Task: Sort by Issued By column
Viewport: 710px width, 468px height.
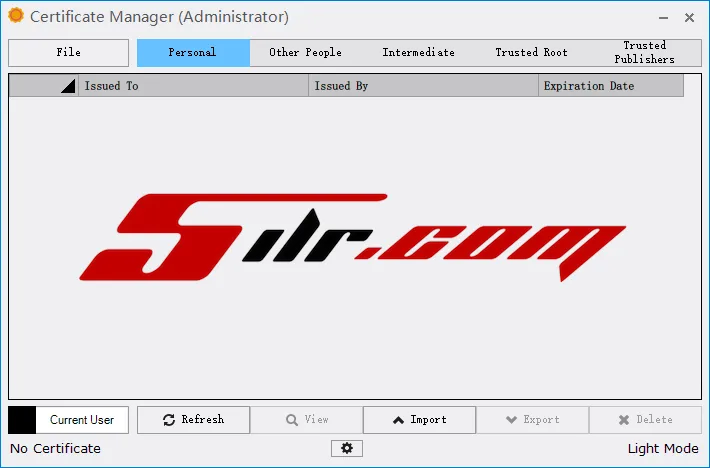Action: point(423,86)
